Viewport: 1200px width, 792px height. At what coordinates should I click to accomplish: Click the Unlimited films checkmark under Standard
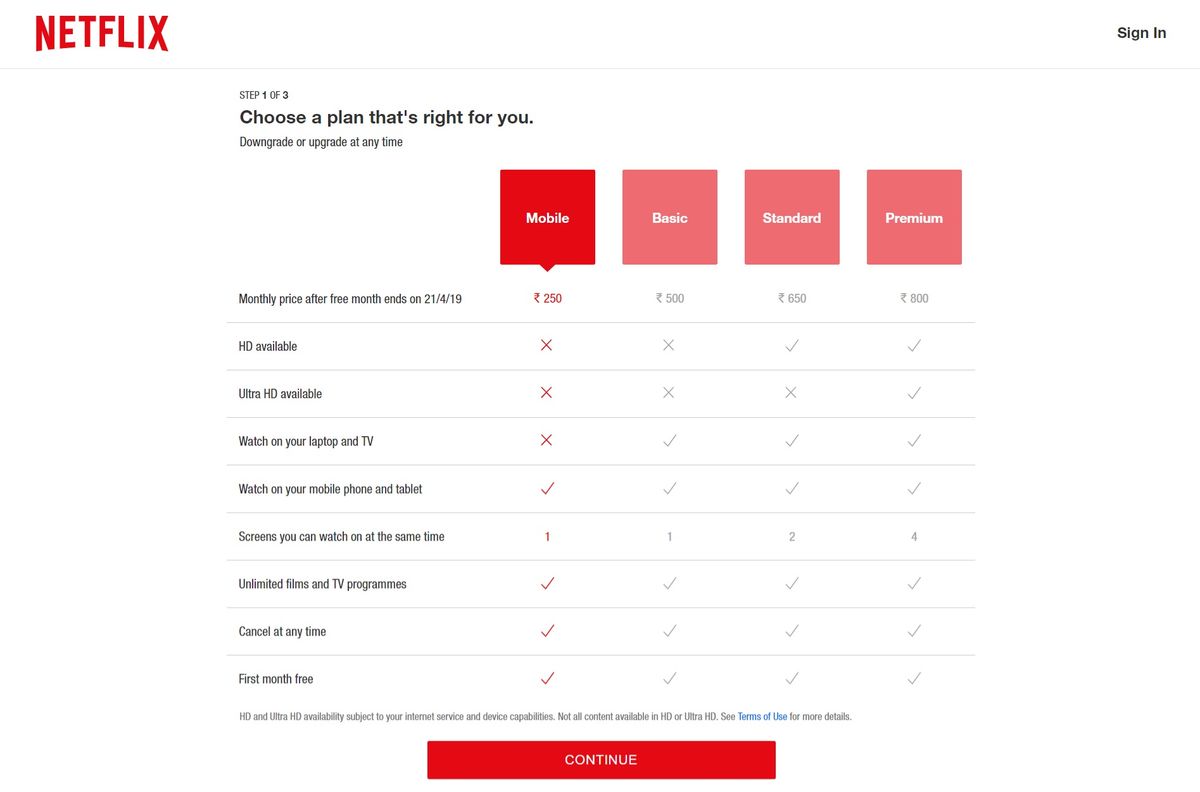[x=791, y=583]
